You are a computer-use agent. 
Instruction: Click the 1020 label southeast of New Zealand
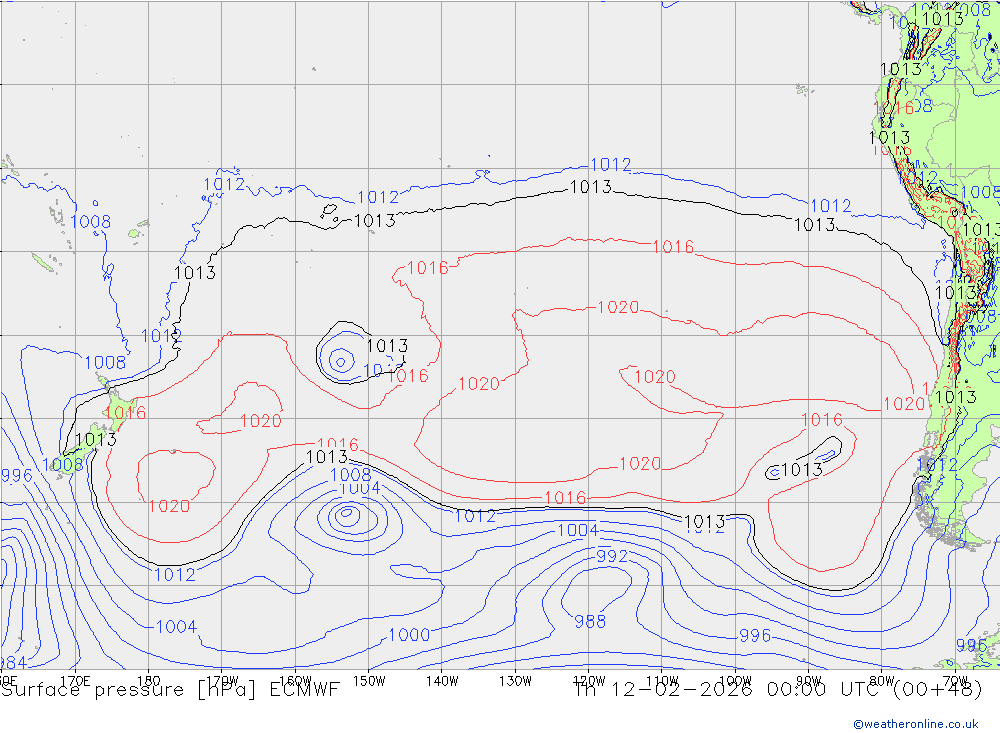[169, 506]
